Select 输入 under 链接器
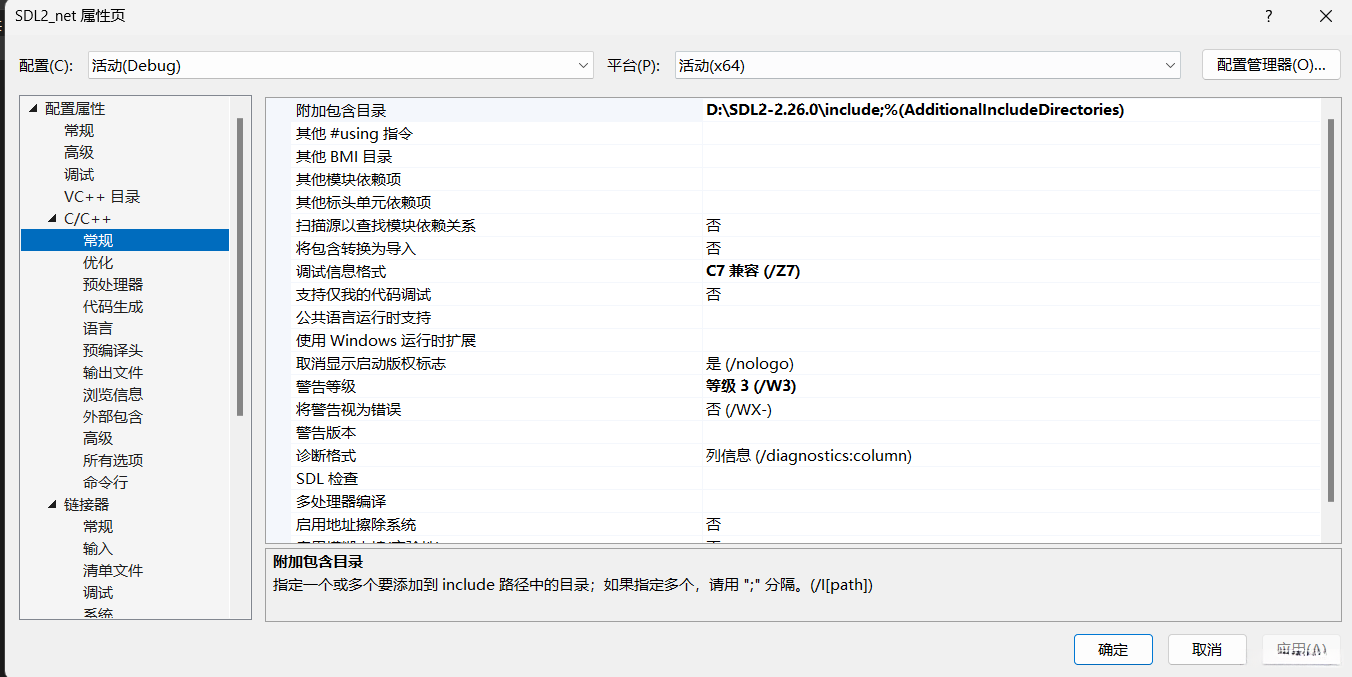The image size is (1352, 677). (x=98, y=549)
